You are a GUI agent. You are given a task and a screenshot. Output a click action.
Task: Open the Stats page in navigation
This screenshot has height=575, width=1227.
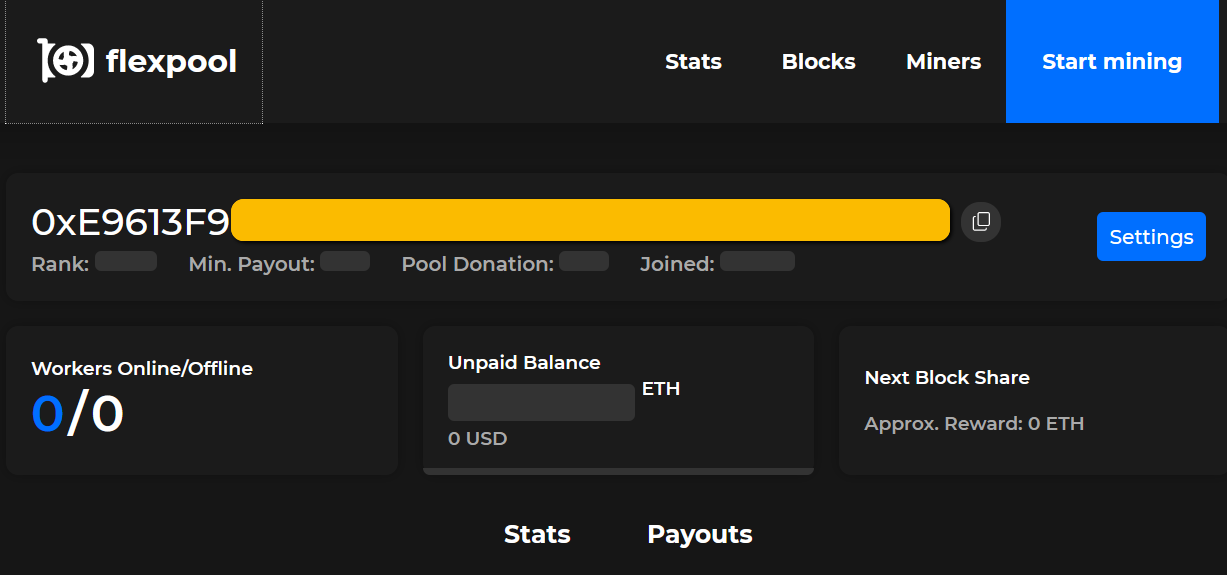click(693, 62)
